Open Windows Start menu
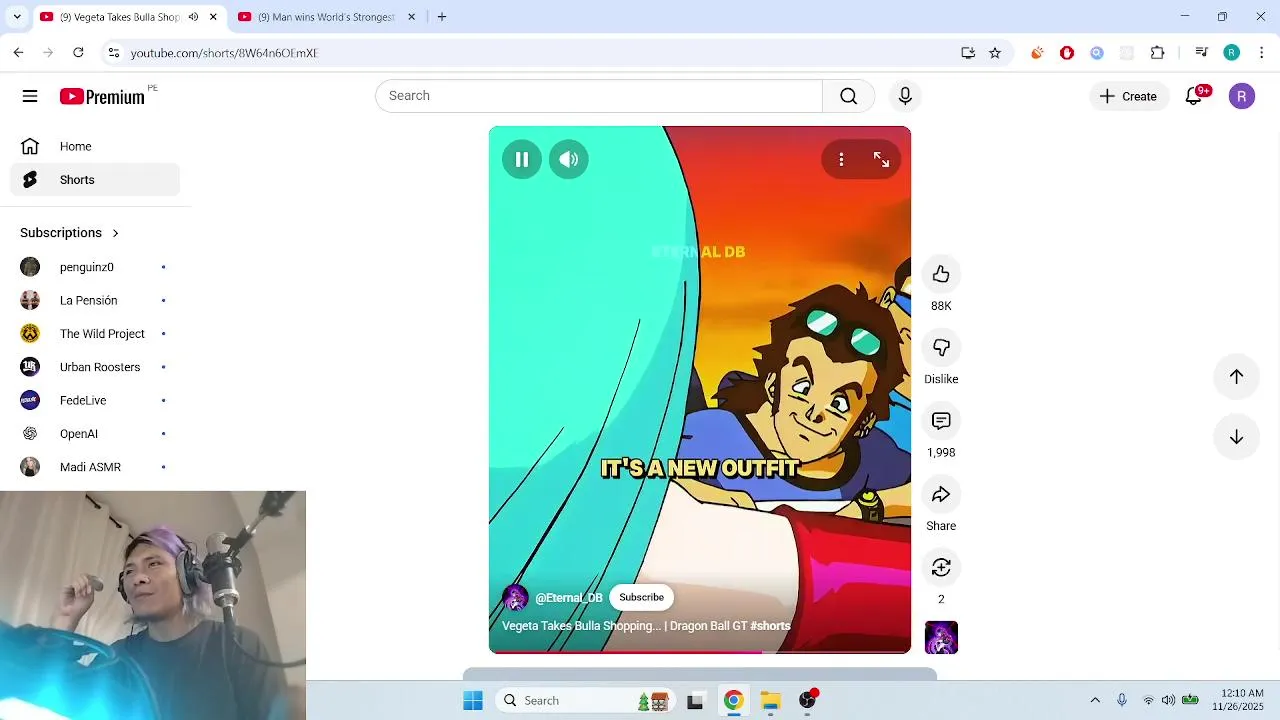 473,701
